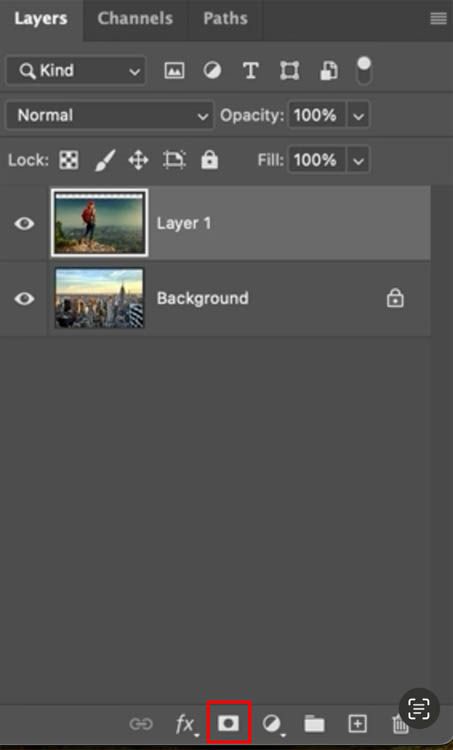Click the link layers icon
The width and height of the screenshot is (453, 750).
point(141,724)
